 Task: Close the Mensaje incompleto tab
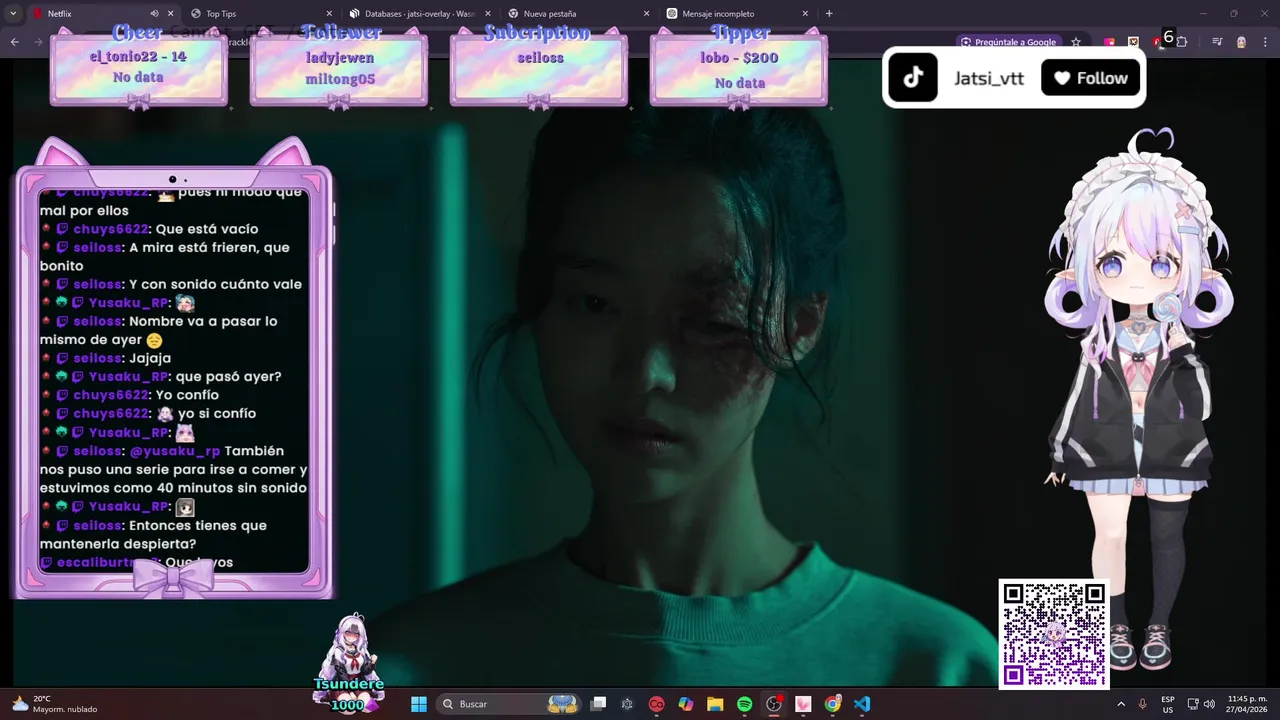click(805, 14)
